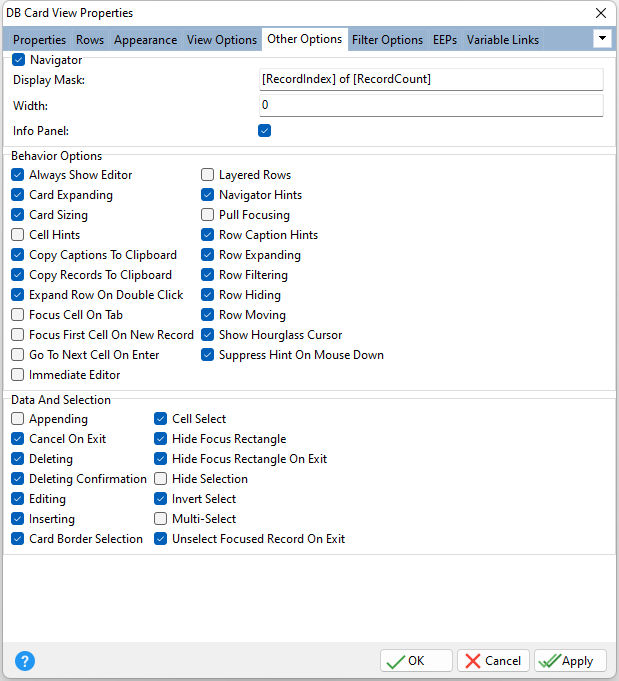The height and width of the screenshot is (681, 619).
Task: Uncheck Row Caption Hints
Action: (208, 235)
